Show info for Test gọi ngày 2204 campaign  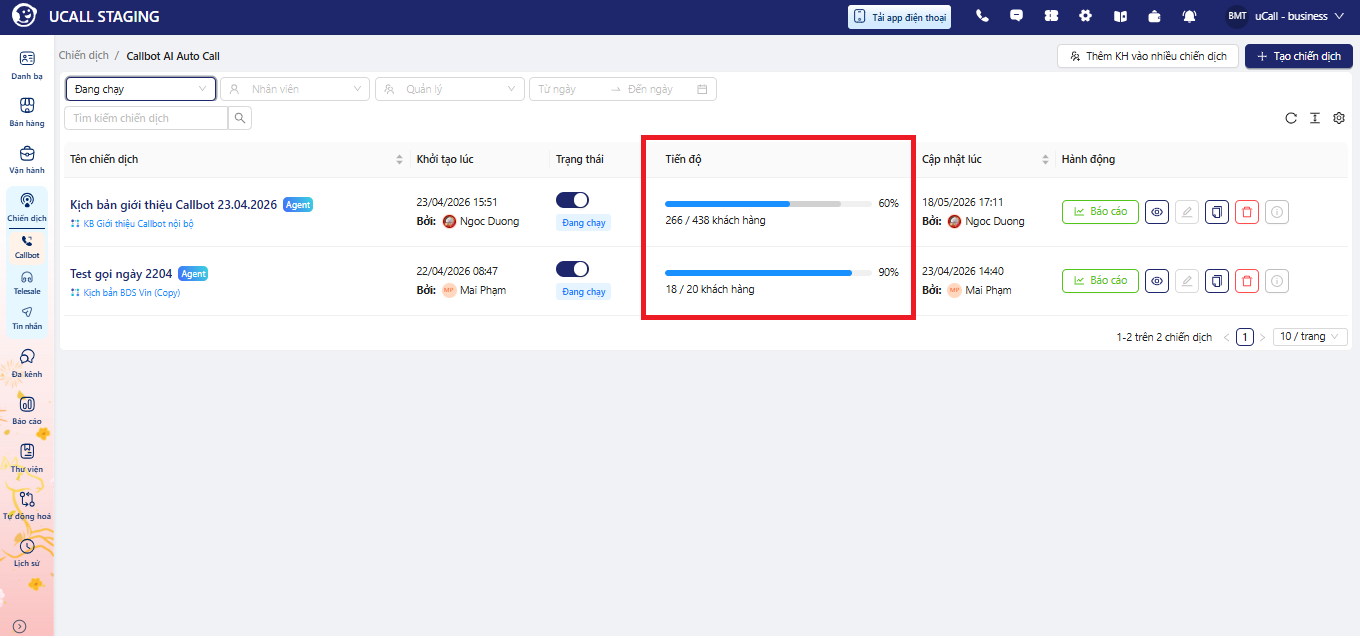(x=1276, y=281)
